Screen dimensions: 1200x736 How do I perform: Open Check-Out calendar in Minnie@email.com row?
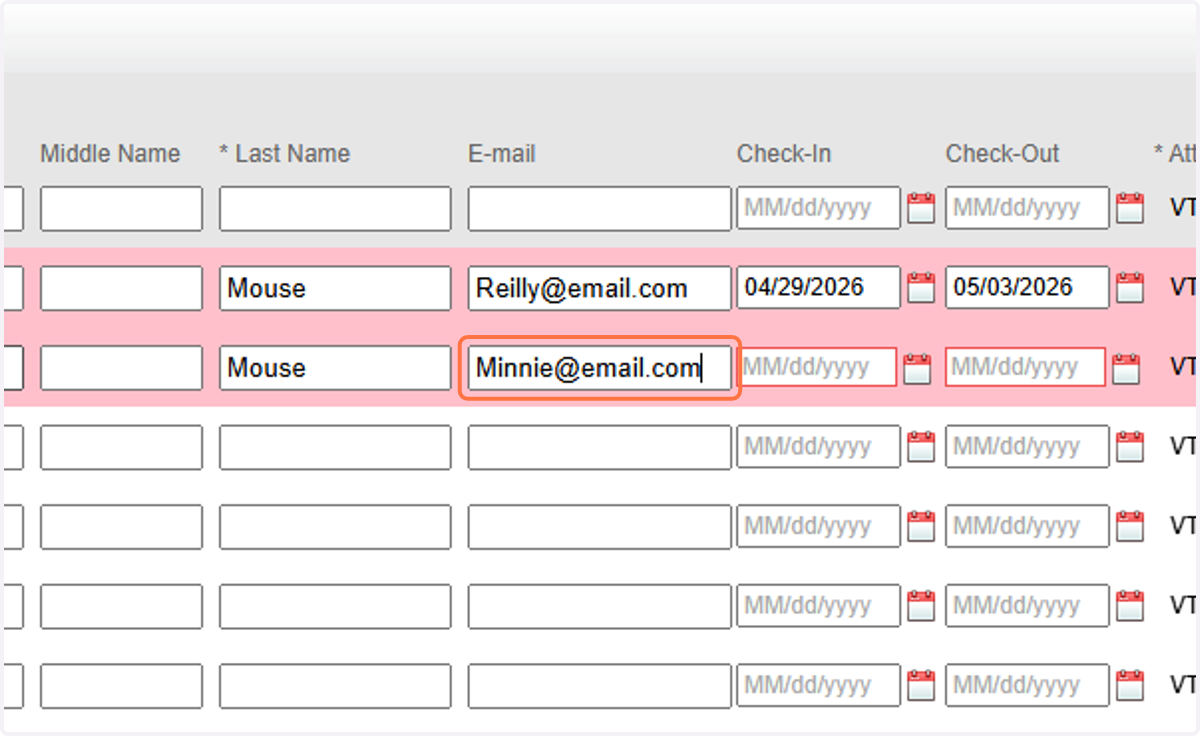click(1126, 368)
